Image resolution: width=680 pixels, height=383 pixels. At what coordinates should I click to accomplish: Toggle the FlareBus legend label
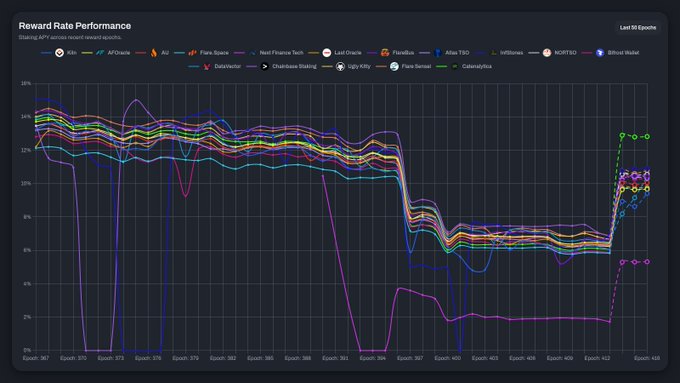(403, 52)
